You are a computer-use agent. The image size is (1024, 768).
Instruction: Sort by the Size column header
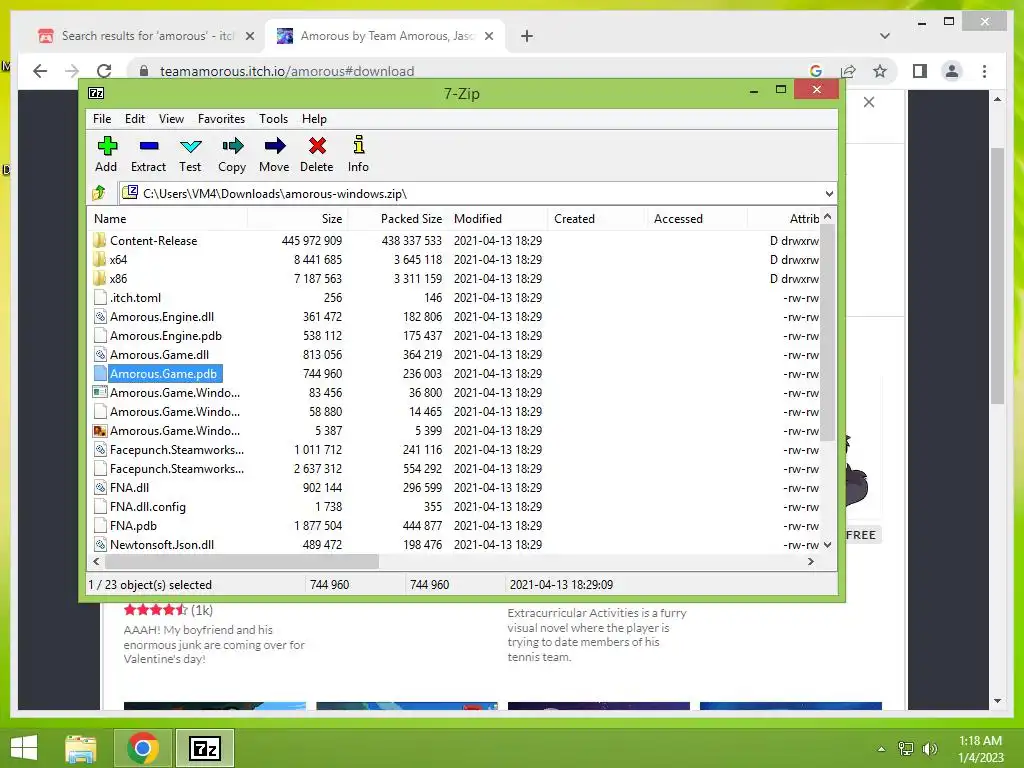[298, 219]
